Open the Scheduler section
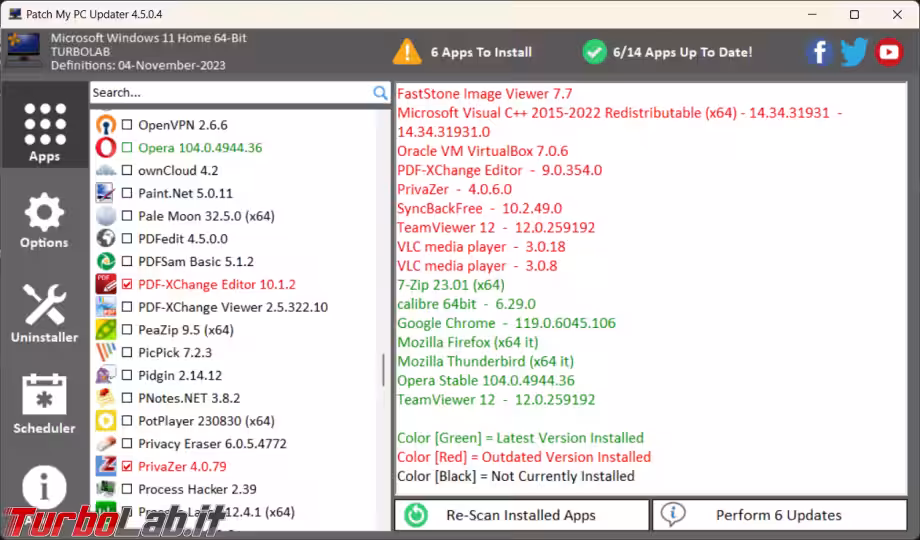Viewport: 920px width, 540px height. point(44,404)
